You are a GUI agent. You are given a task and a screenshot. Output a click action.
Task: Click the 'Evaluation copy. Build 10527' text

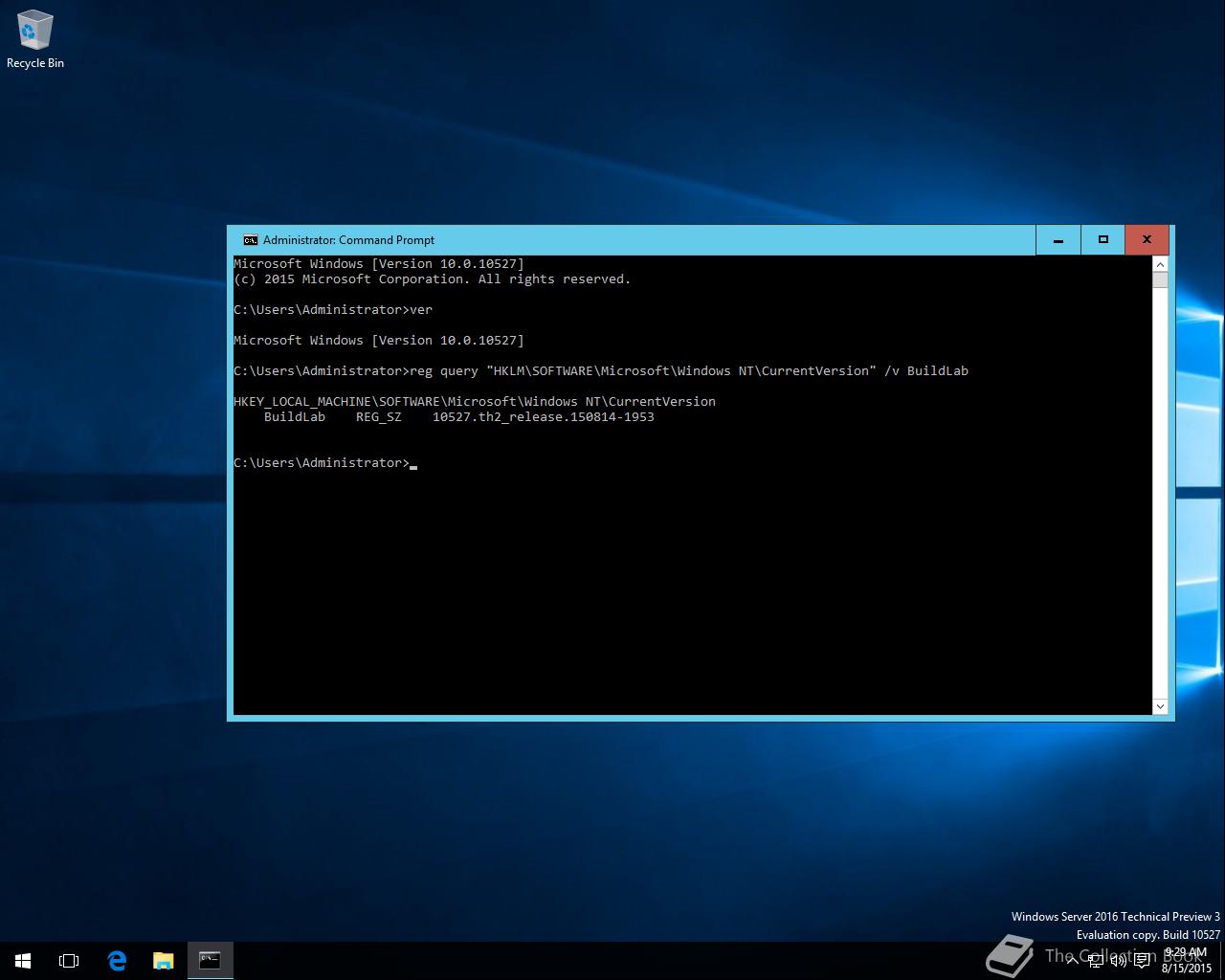(1148, 935)
